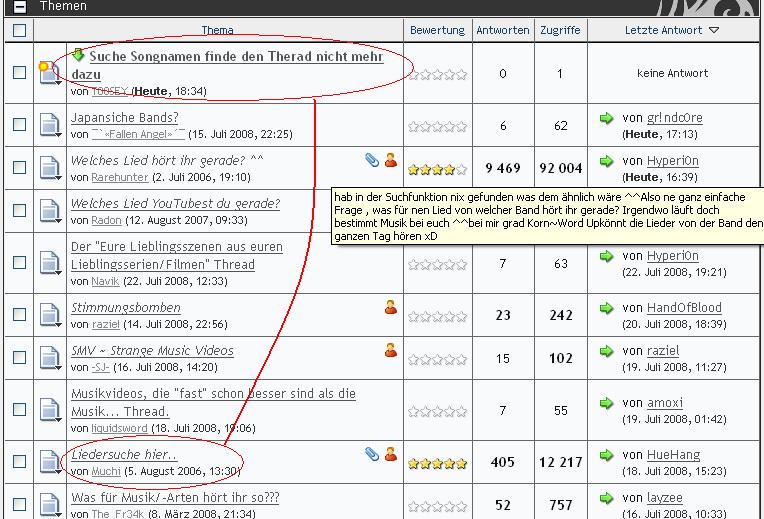Open paperclip attachment icon on 'Welches Lied hört ihr gerade?'
This screenshot has width=764, height=519.
[372, 159]
